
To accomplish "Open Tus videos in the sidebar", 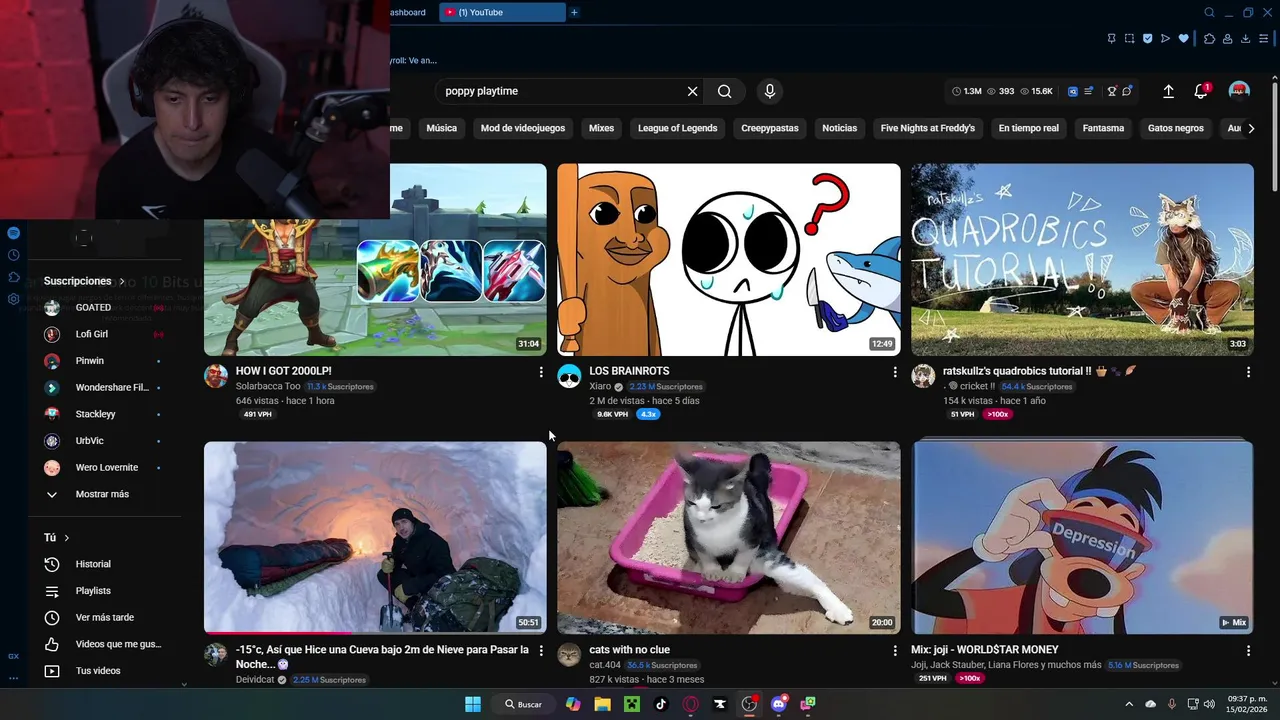I will pos(98,671).
